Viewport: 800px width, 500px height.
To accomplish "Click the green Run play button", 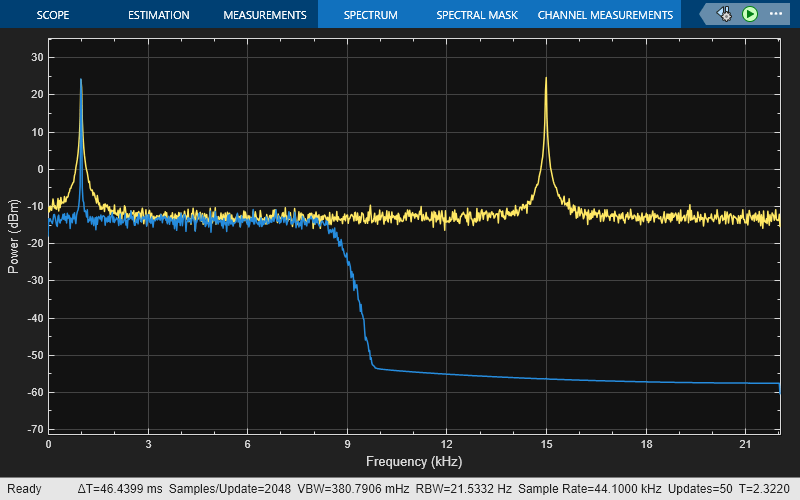I will click(749, 14).
